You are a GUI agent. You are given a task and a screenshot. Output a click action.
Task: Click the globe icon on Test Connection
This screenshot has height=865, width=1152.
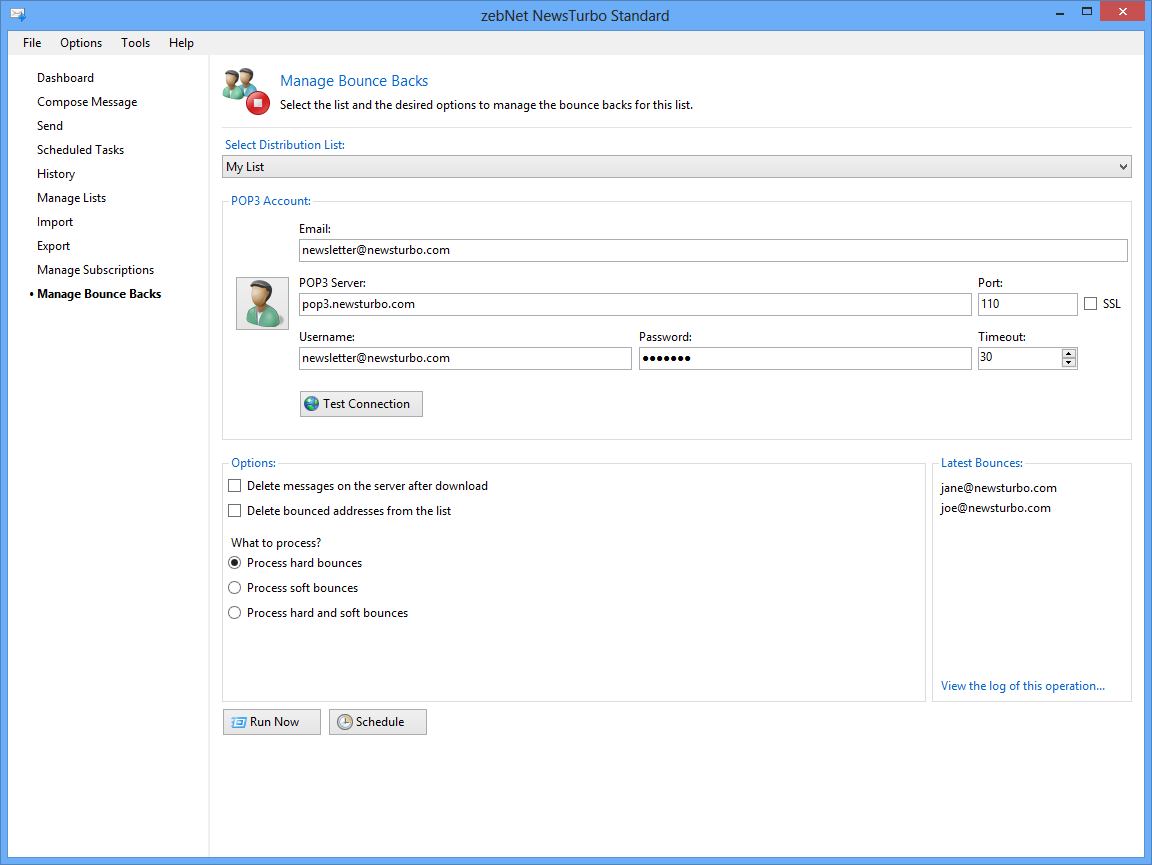tap(312, 404)
